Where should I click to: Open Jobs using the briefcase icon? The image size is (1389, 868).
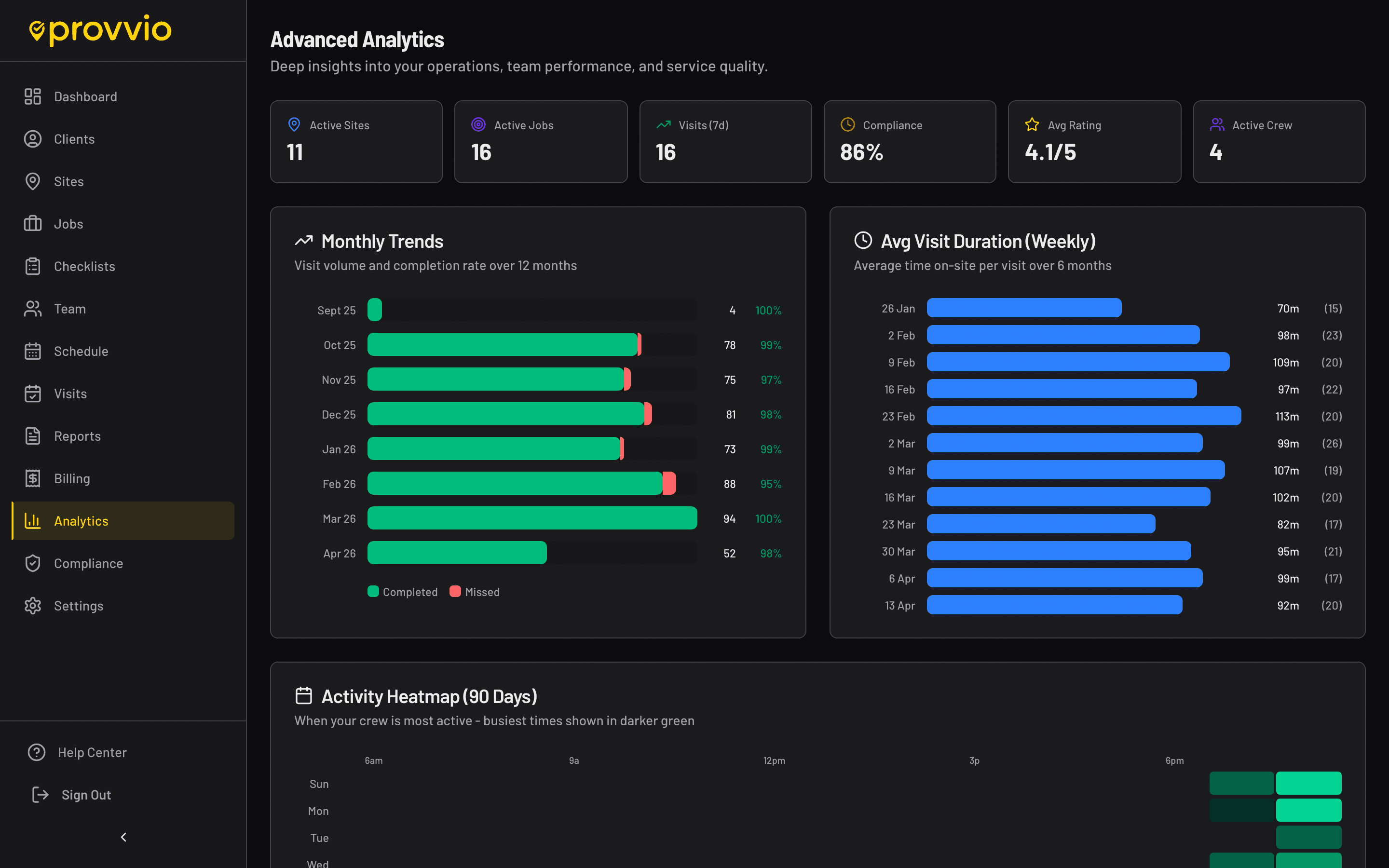[33, 224]
